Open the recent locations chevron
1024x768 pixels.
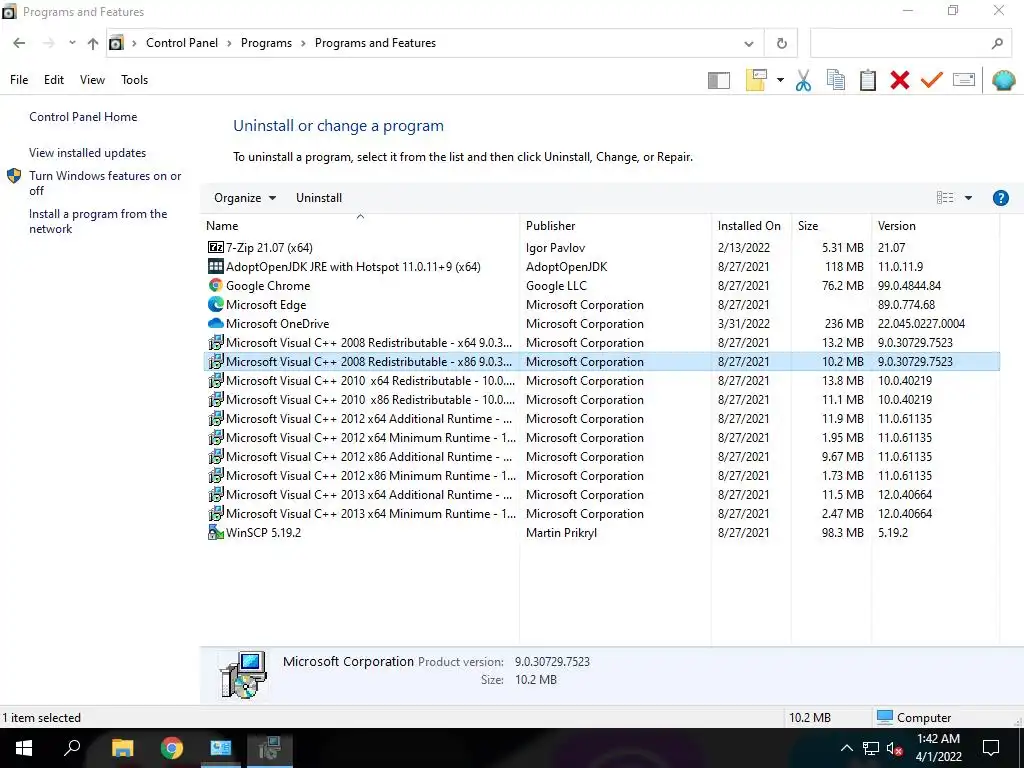pos(72,43)
